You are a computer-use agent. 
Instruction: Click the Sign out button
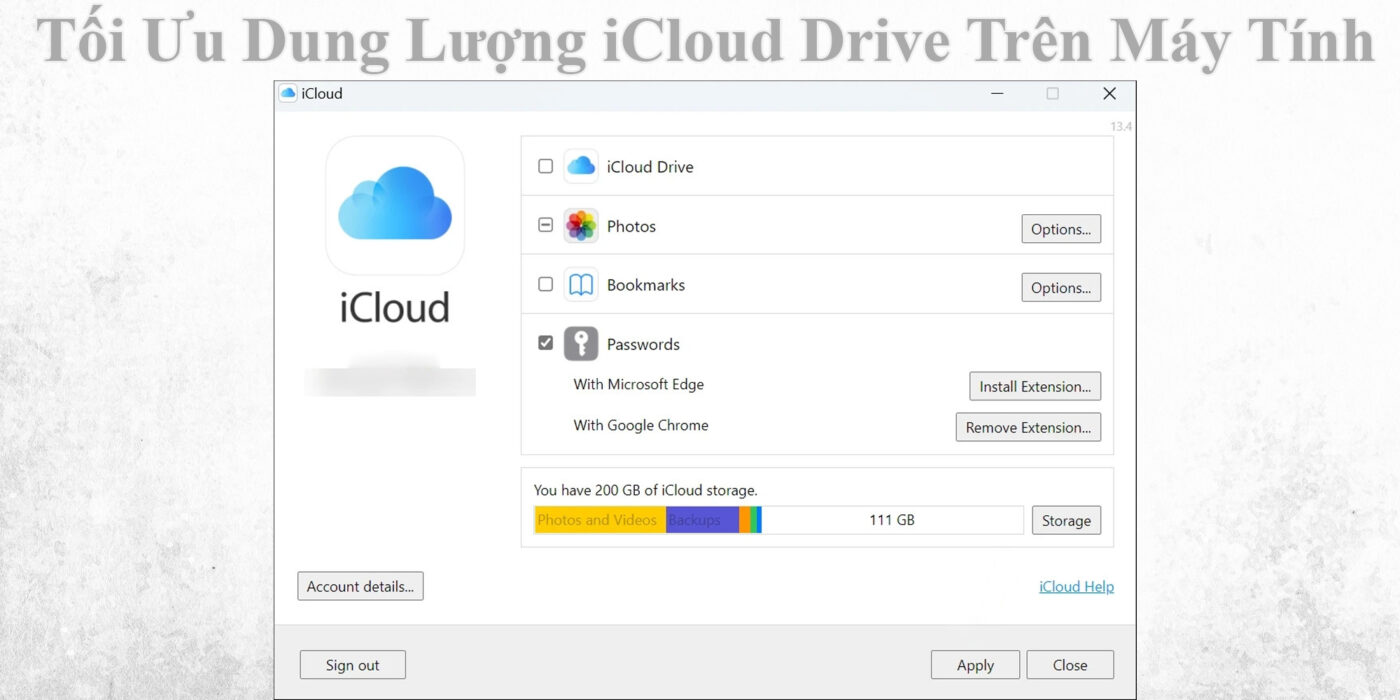click(x=353, y=665)
